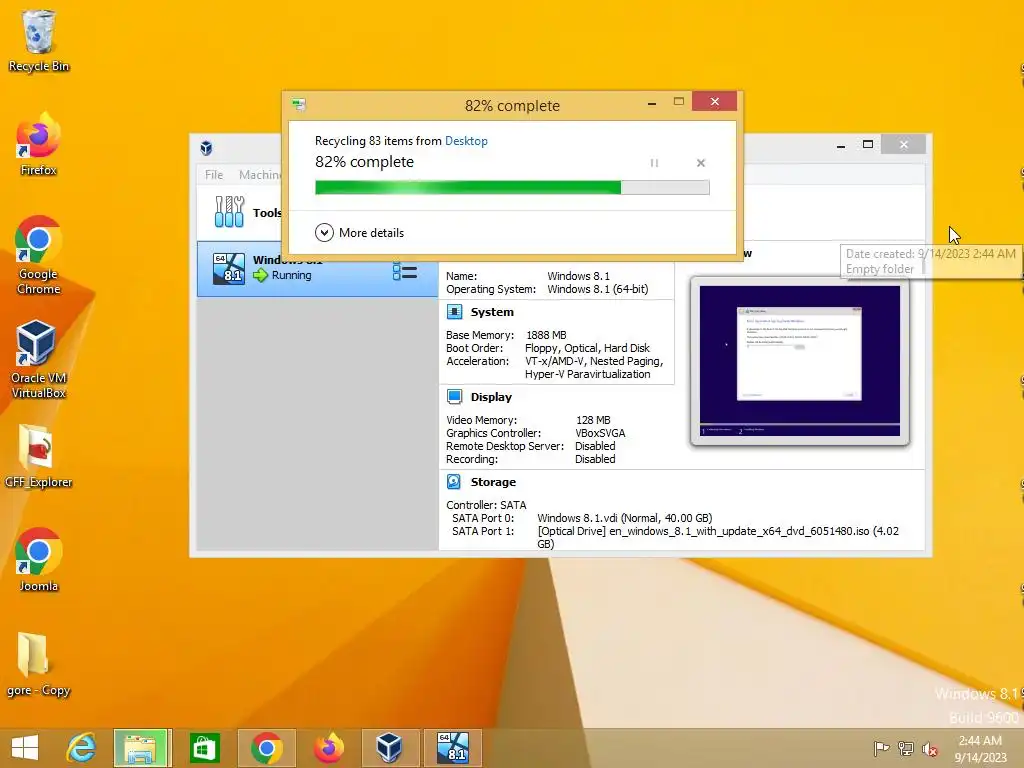Image resolution: width=1024 pixels, height=768 pixels.
Task: Click the VirtualBox cube title bar icon
Action: click(x=206, y=148)
